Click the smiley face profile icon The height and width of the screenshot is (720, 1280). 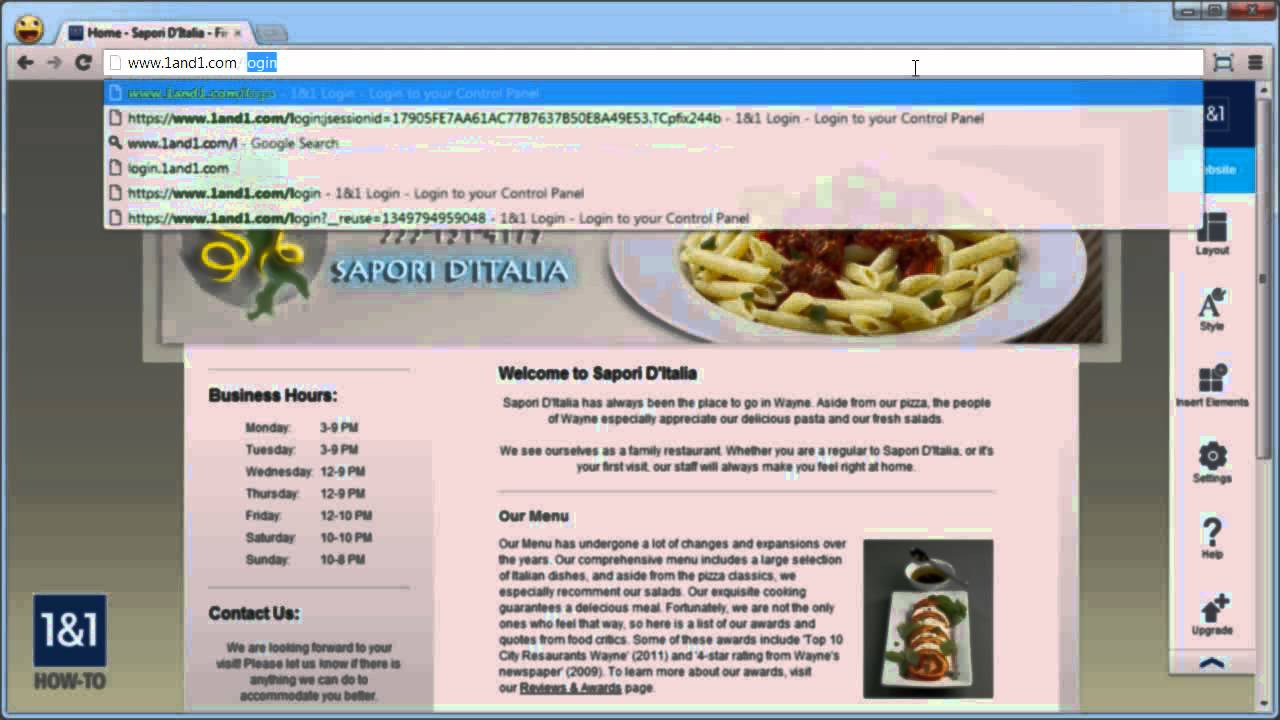click(x=29, y=29)
